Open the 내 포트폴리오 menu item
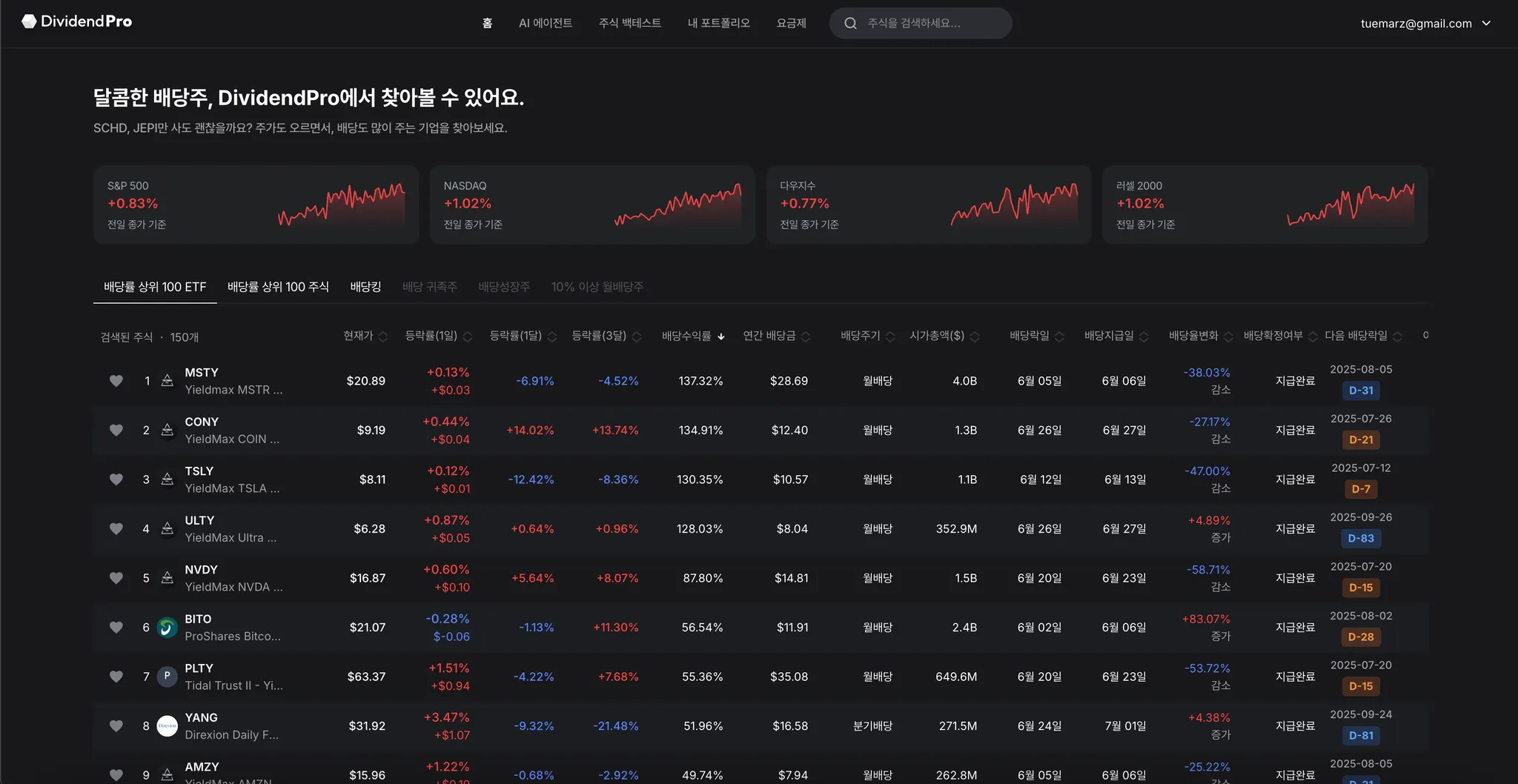 click(x=719, y=24)
